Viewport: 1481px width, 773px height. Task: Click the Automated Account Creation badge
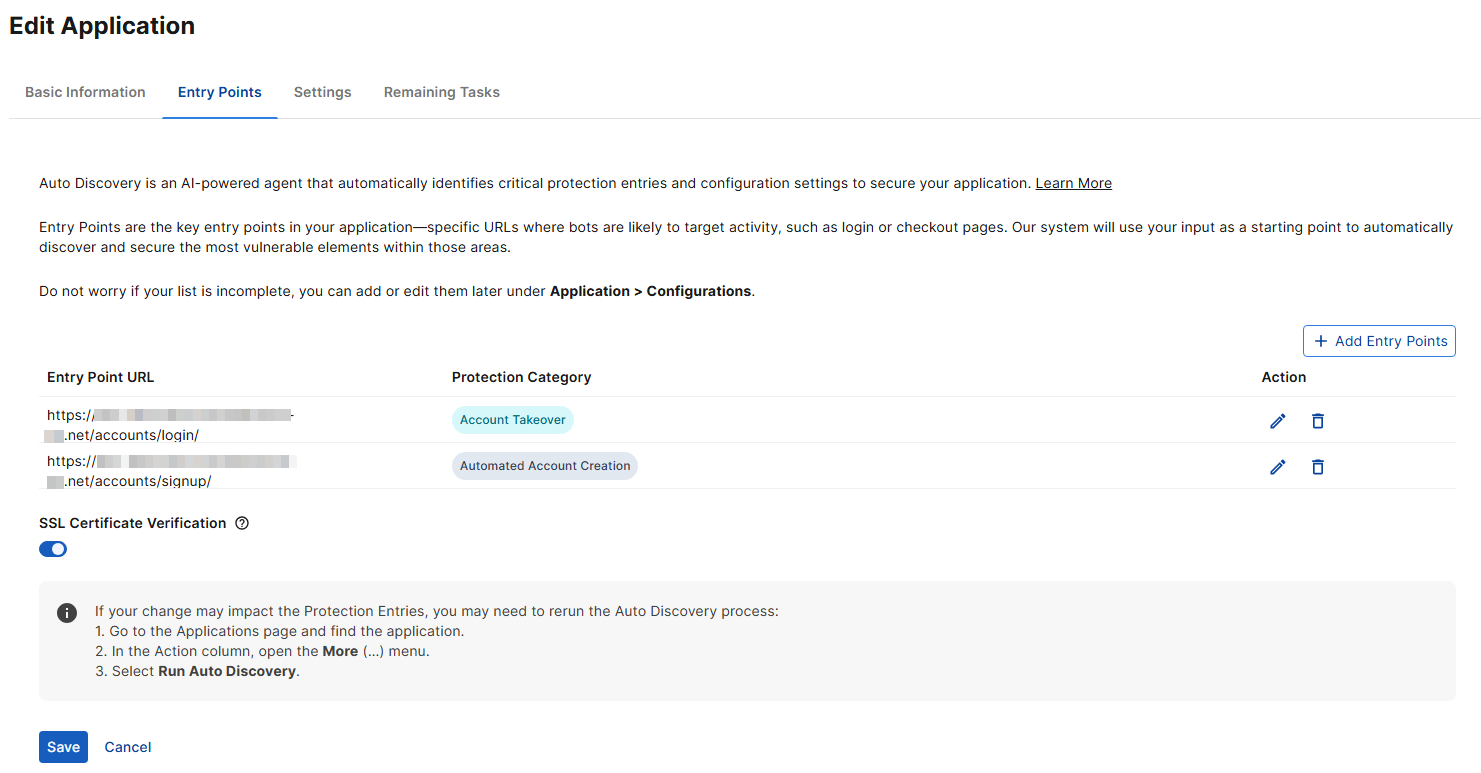(544, 466)
